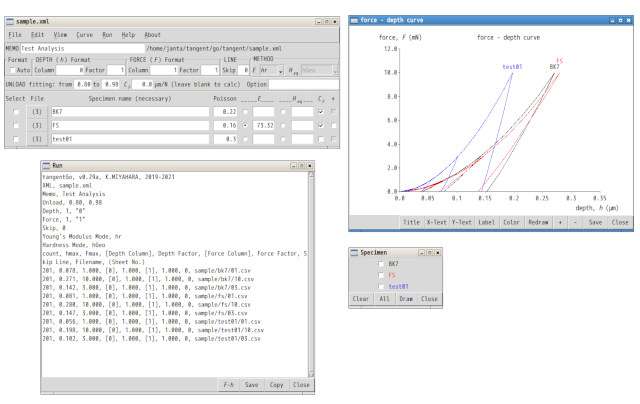This screenshot has height=404, width=640.
Task: Click the UNLOAD fitting to field
Action: pyautogui.click(x=110, y=84)
